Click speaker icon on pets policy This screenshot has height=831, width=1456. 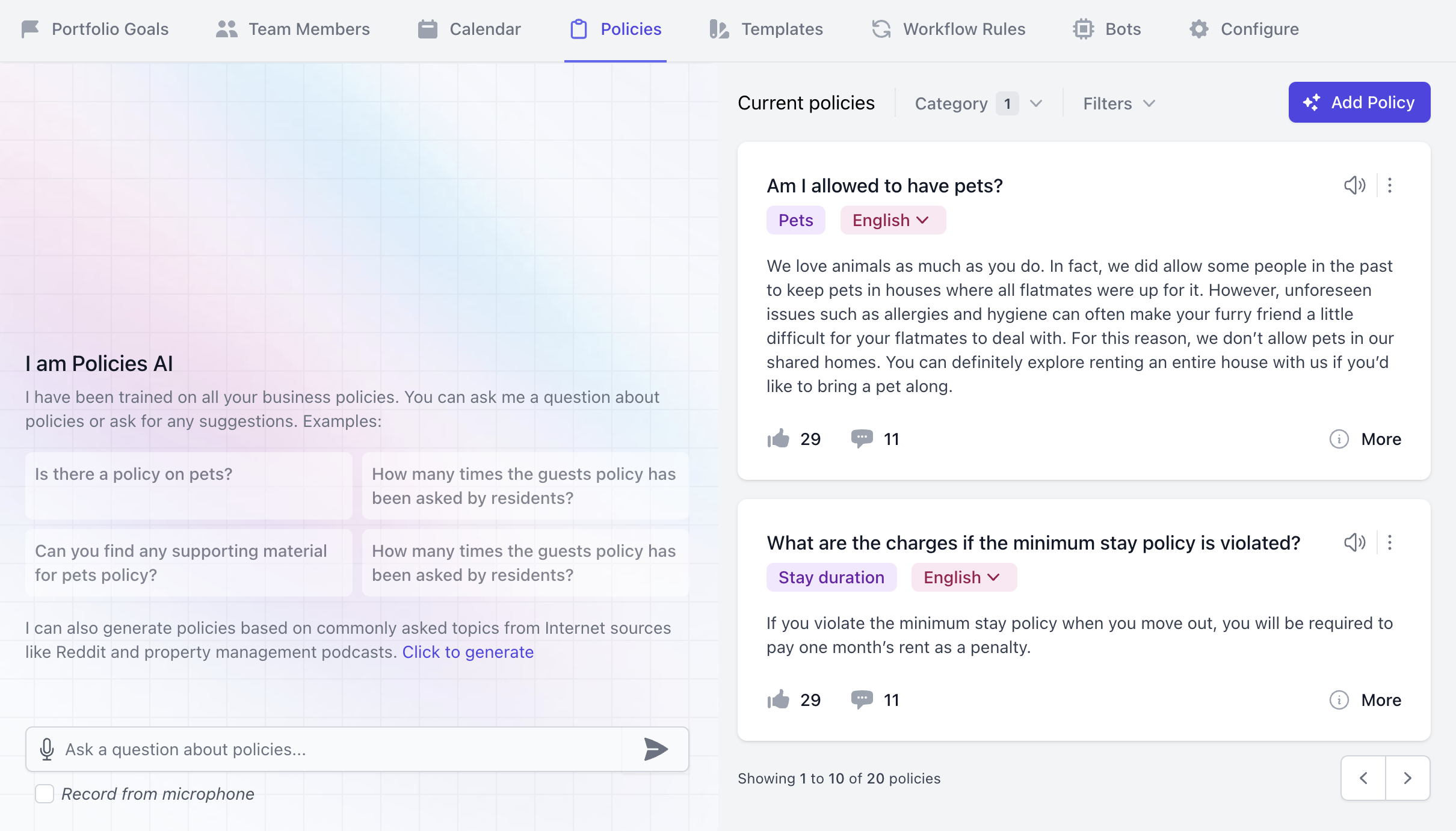1353,184
